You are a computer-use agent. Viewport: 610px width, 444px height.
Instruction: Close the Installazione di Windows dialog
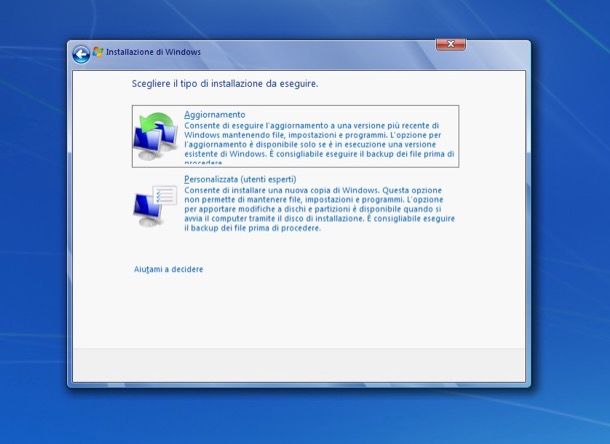(450, 44)
